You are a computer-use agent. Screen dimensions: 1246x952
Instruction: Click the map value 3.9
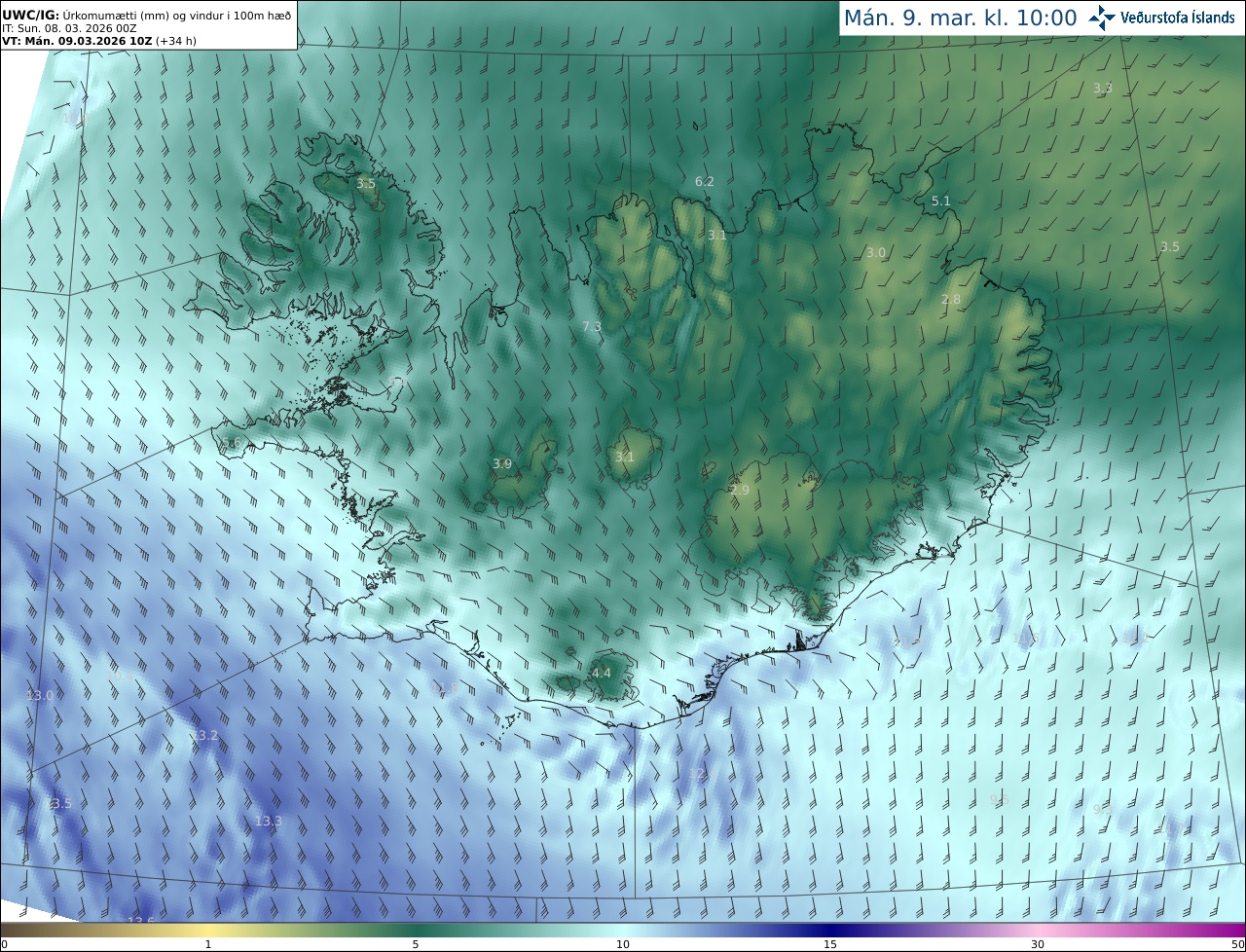pyautogui.click(x=502, y=464)
